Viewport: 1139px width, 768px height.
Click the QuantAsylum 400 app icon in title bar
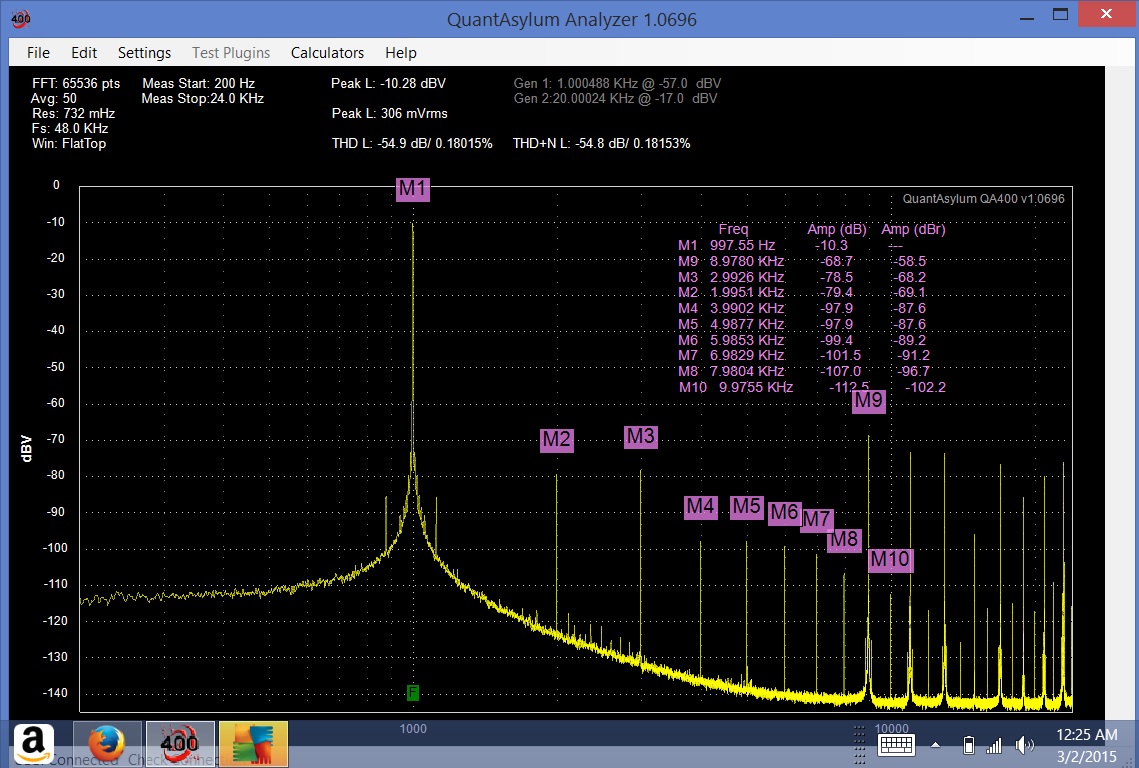(x=21, y=18)
